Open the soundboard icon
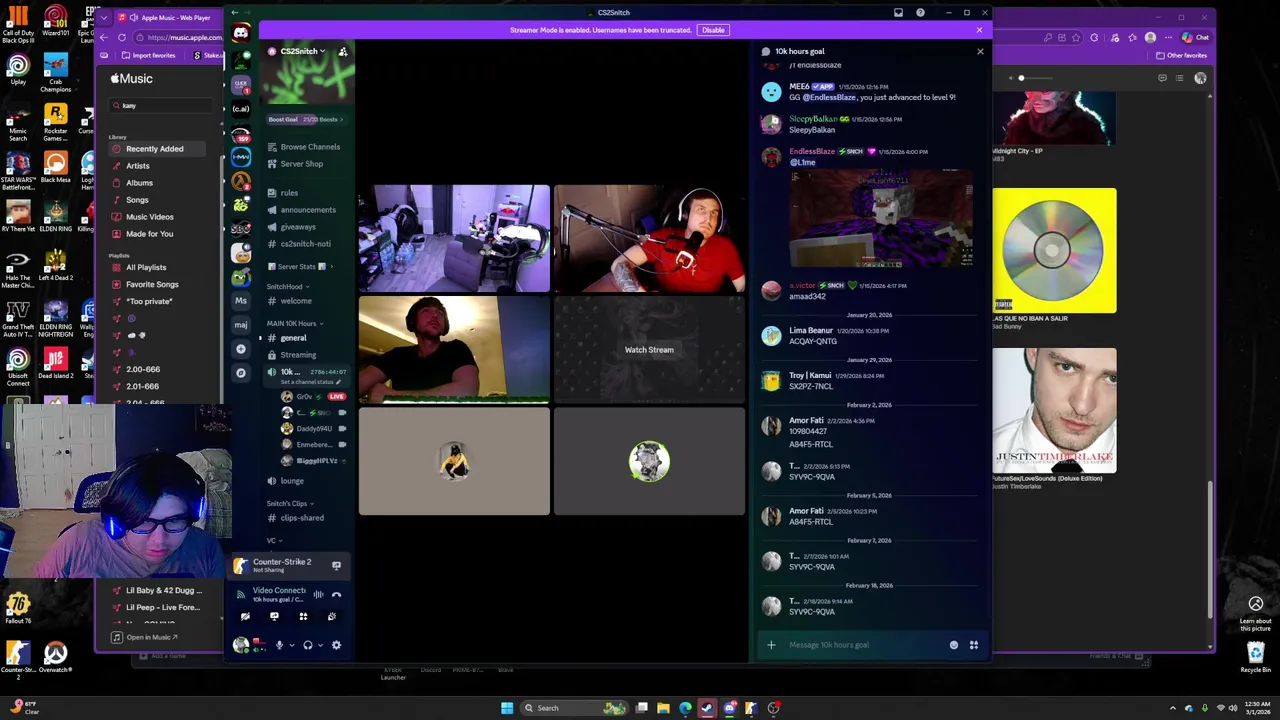Screen dimensions: 1280x720 click(x=332, y=616)
